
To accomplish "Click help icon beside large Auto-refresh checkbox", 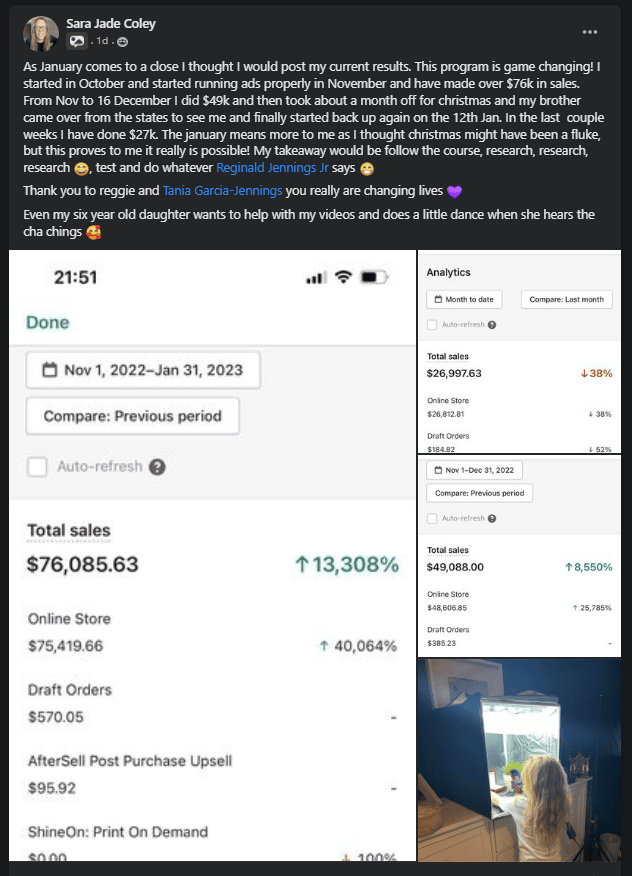I will (156, 466).
